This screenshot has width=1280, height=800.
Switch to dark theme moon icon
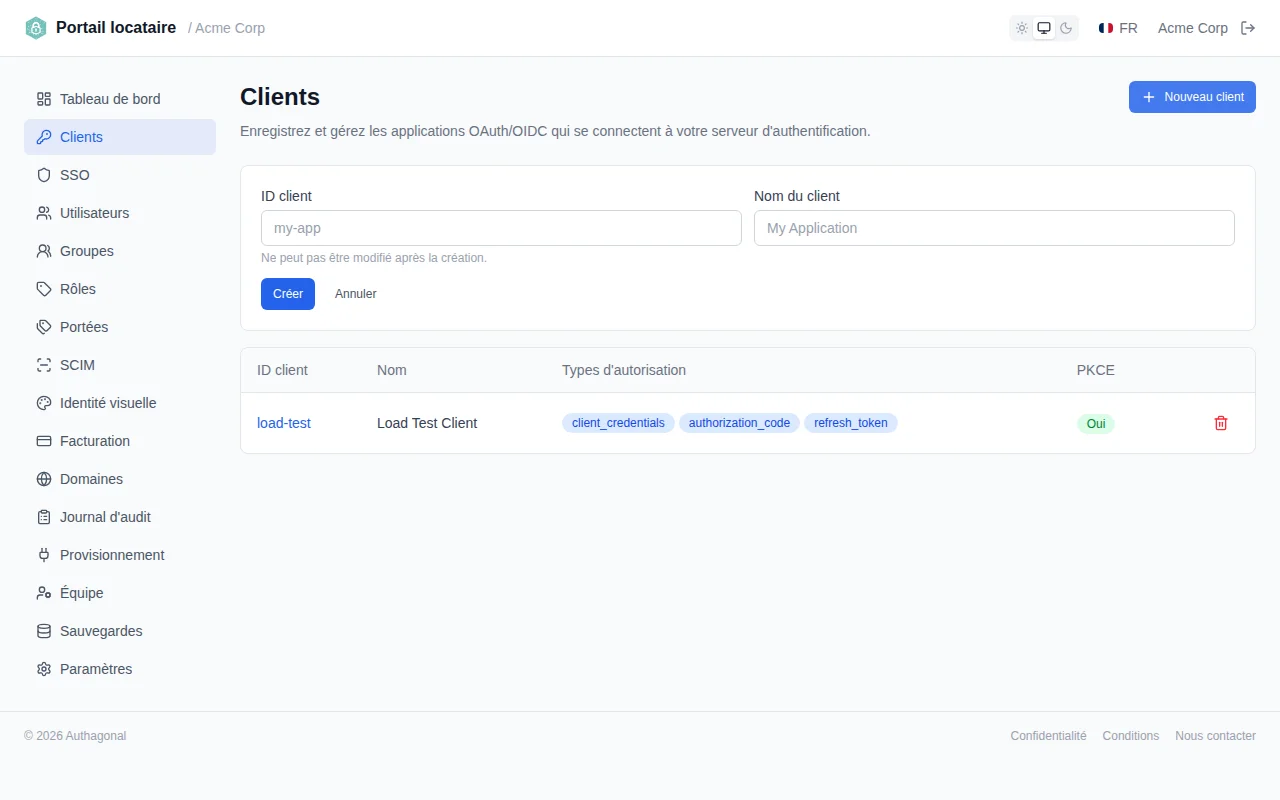[x=1066, y=28]
